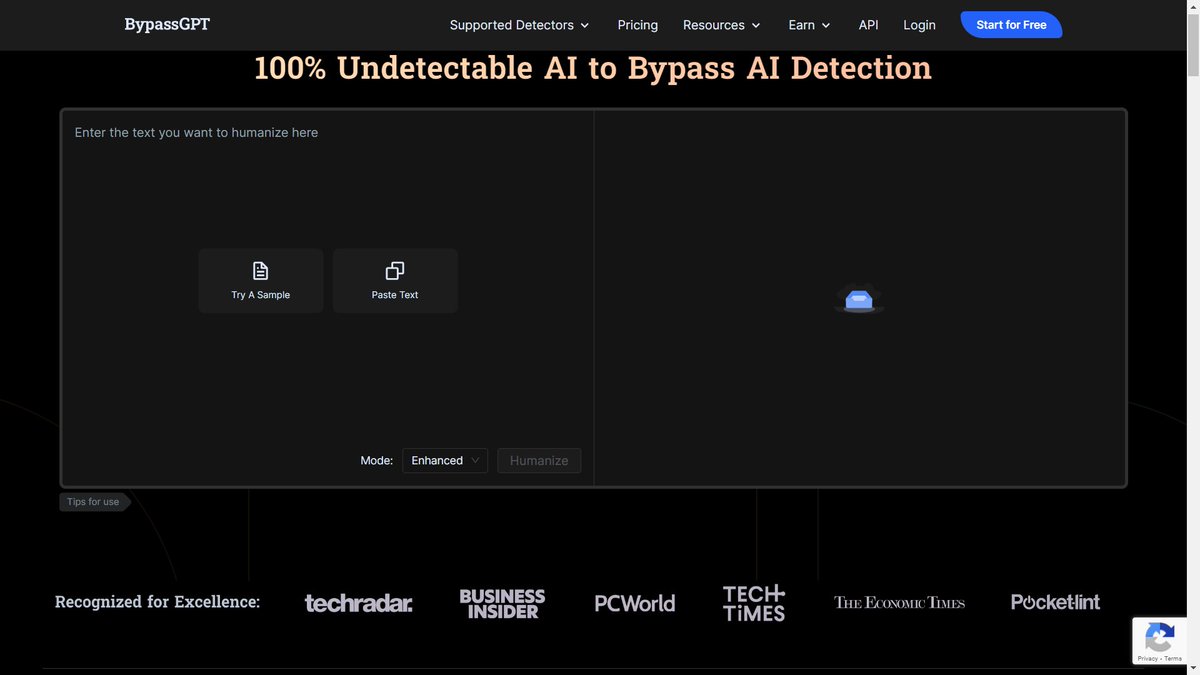Click the Try A Sample document icon
This screenshot has width=1200, height=675.
(260, 271)
